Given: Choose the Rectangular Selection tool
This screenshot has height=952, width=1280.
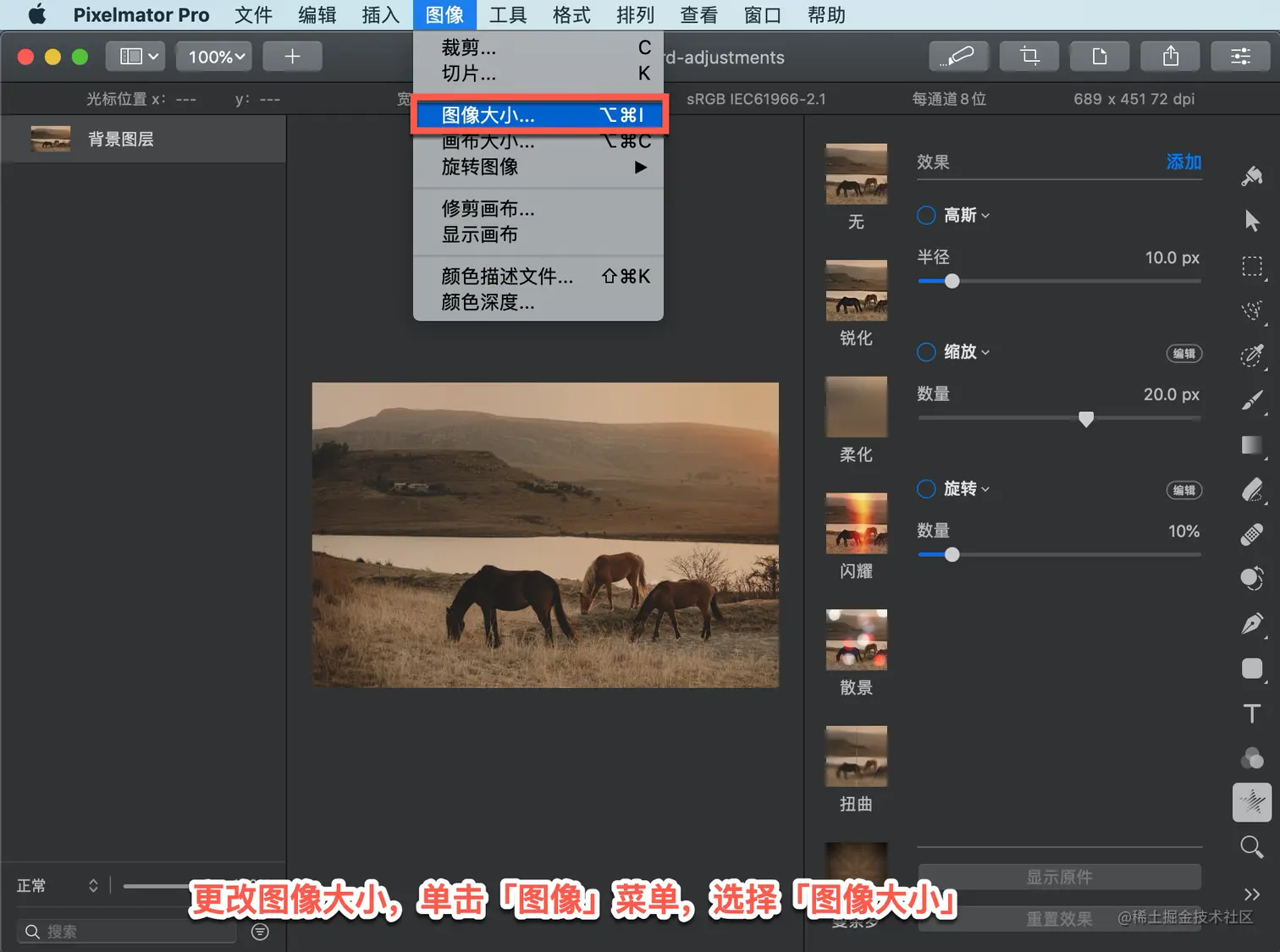Looking at the screenshot, I should [1252, 267].
